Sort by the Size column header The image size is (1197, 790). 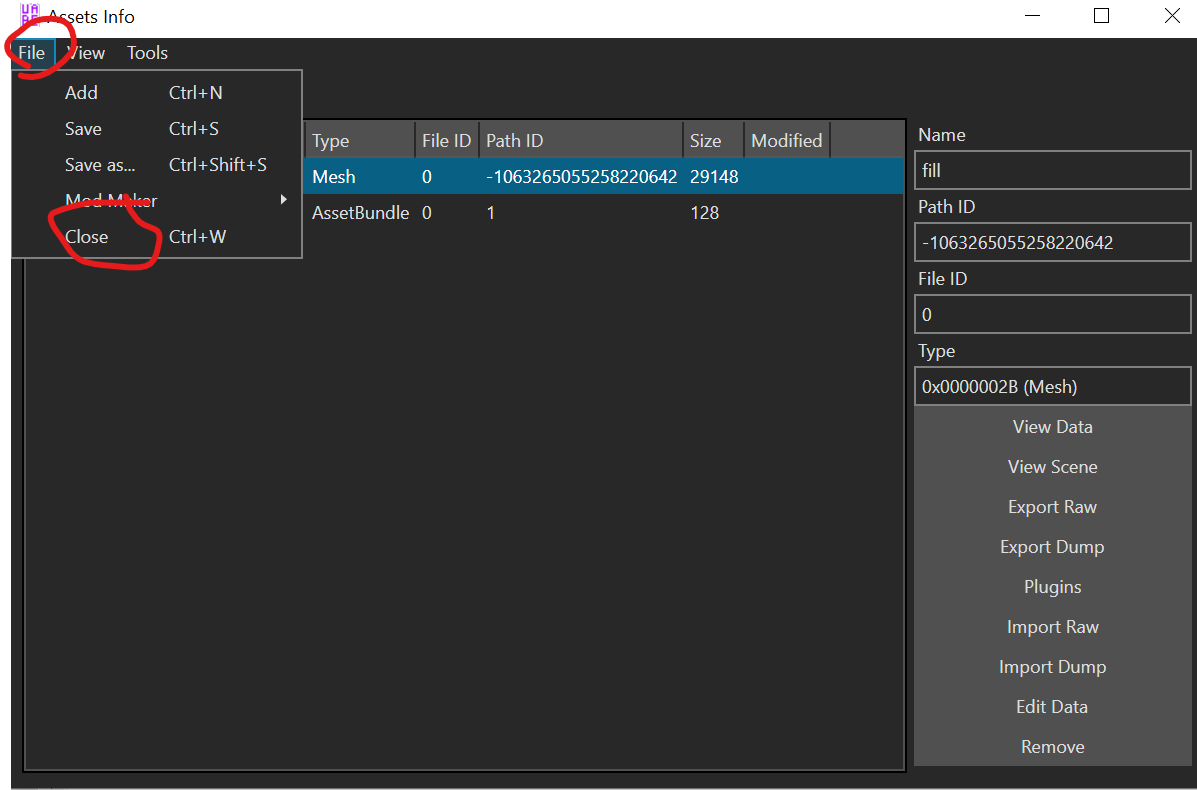pos(713,140)
